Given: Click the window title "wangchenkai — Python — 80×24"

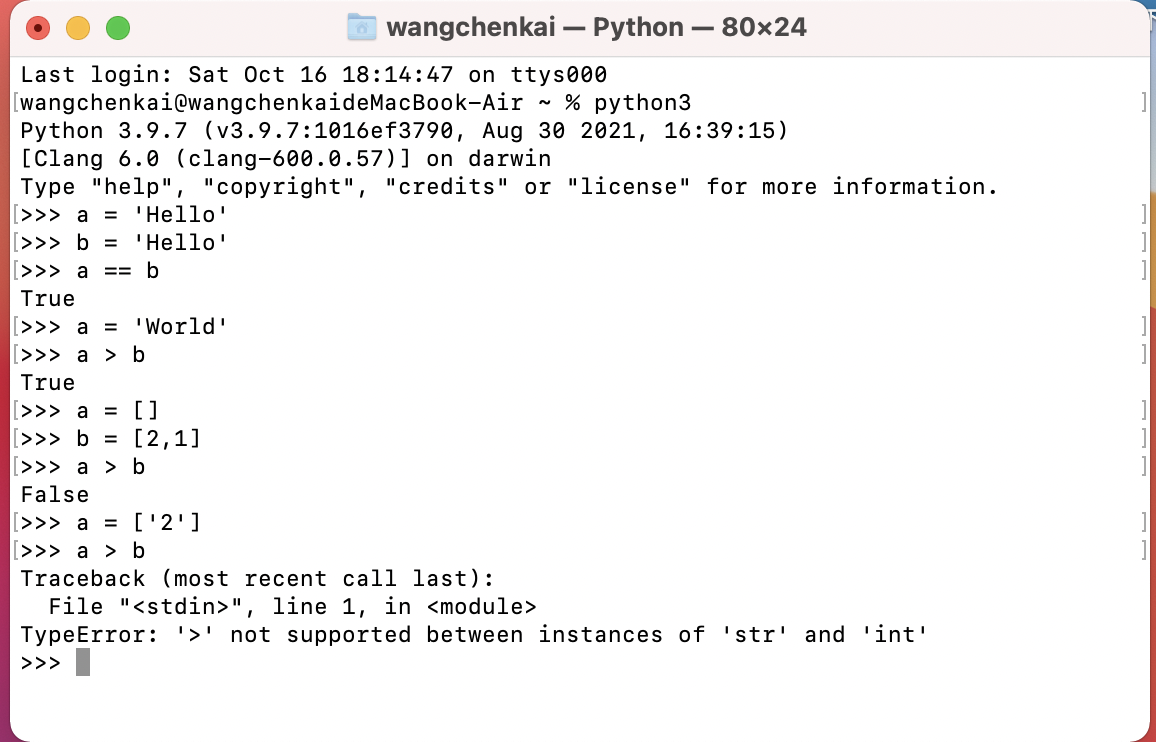Looking at the screenshot, I should pyautogui.click(x=596, y=27).
